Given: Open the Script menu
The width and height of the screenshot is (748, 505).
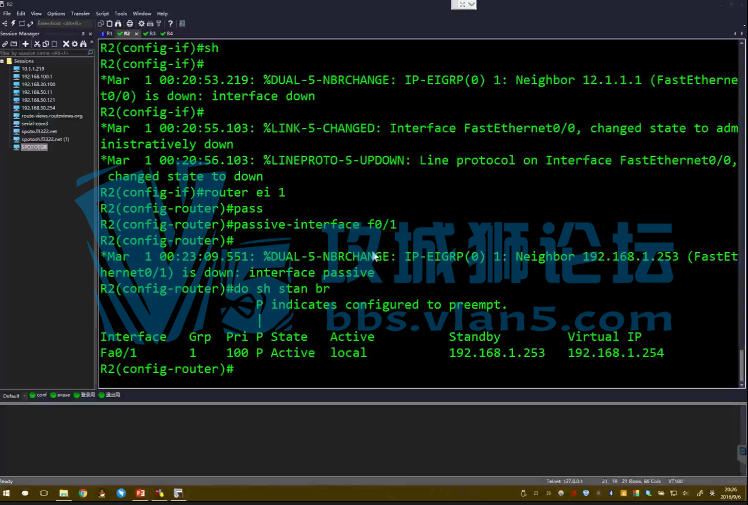Looking at the screenshot, I should coord(102,14).
